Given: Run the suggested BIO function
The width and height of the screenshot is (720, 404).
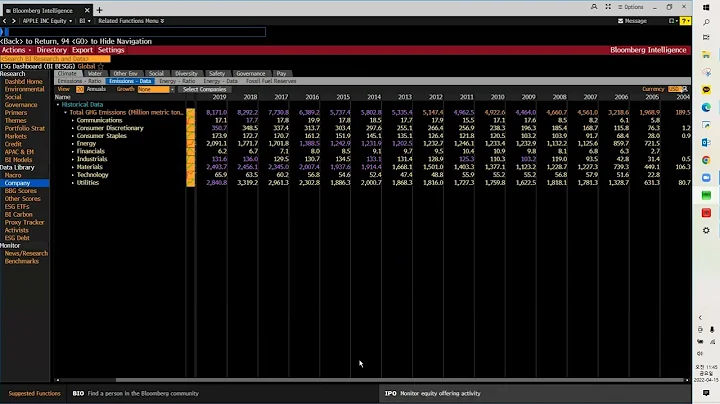Looking at the screenshot, I should (135, 393).
